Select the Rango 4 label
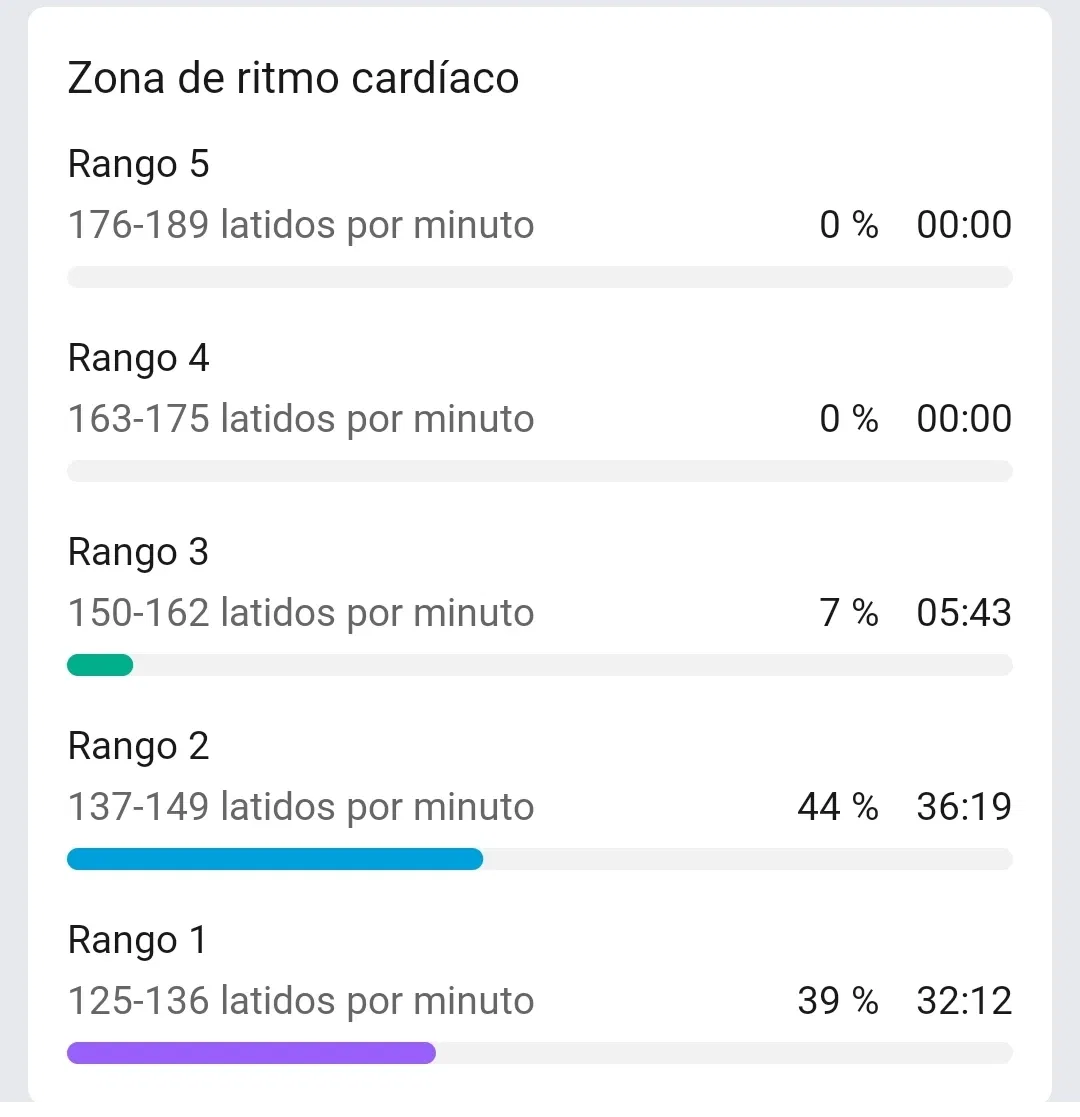 (x=139, y=358)
